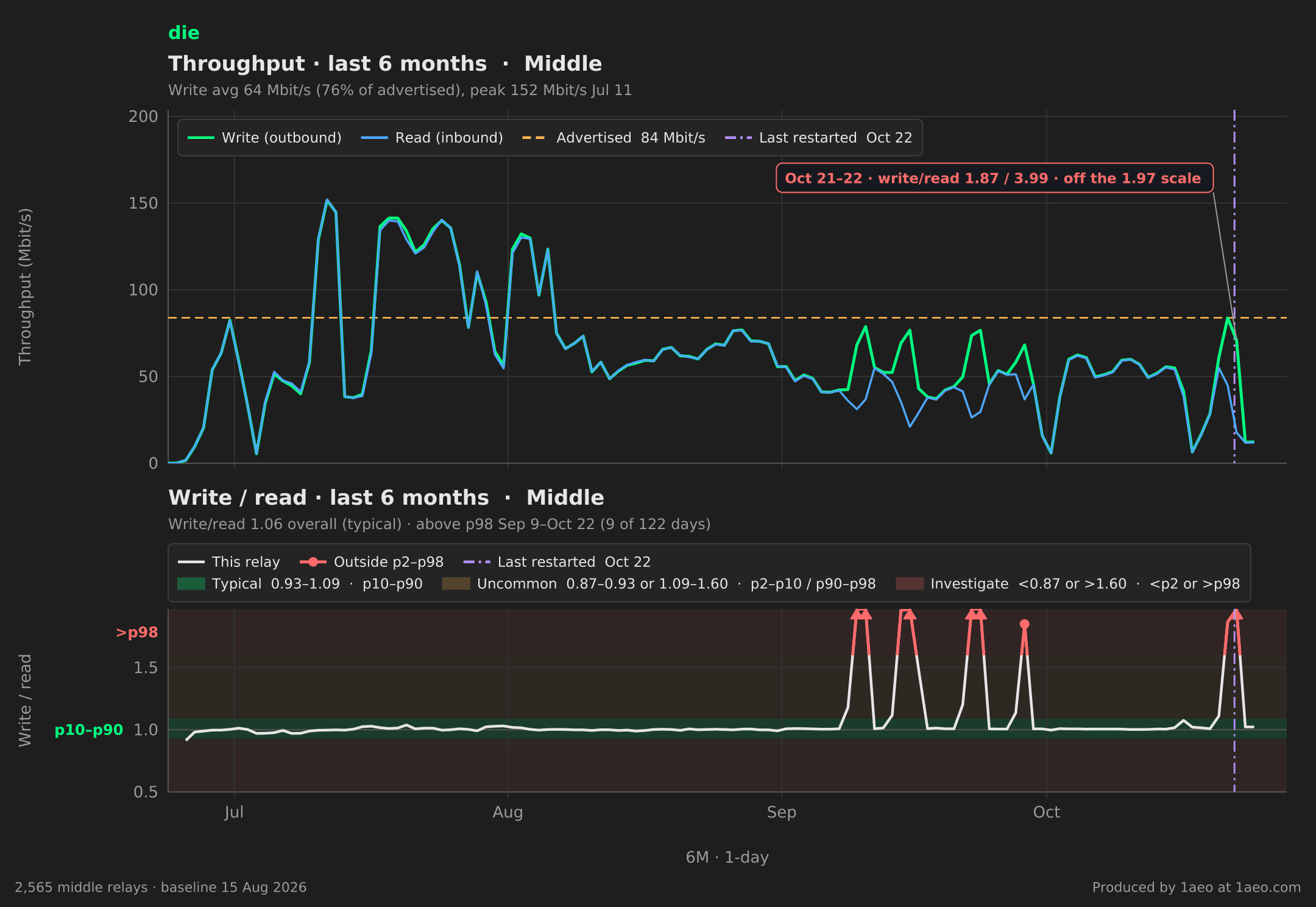Click the '0.5' write/read axis tick
The width and height of the screenshot is (1316, 907).
point(146,792)
